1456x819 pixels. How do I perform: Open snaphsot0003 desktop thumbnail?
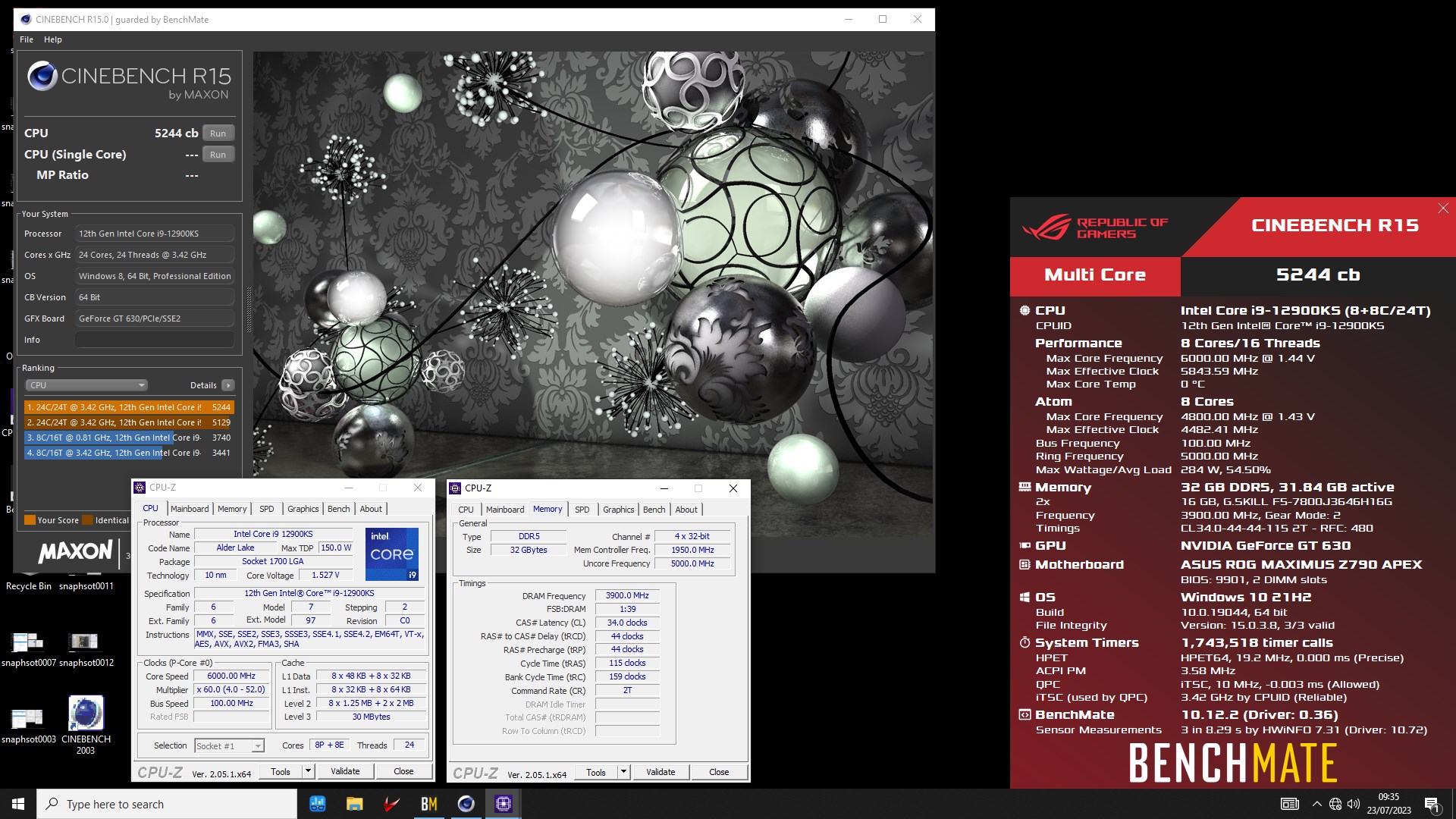28,725
